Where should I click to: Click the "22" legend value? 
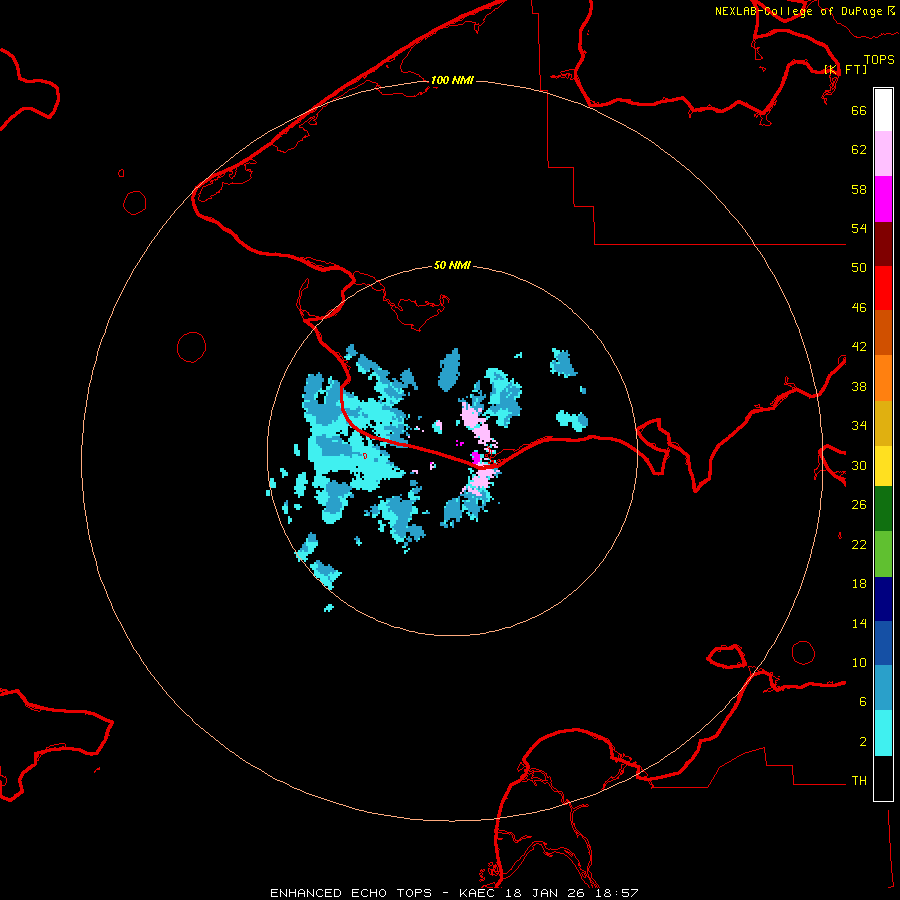(x=859, y=544)
